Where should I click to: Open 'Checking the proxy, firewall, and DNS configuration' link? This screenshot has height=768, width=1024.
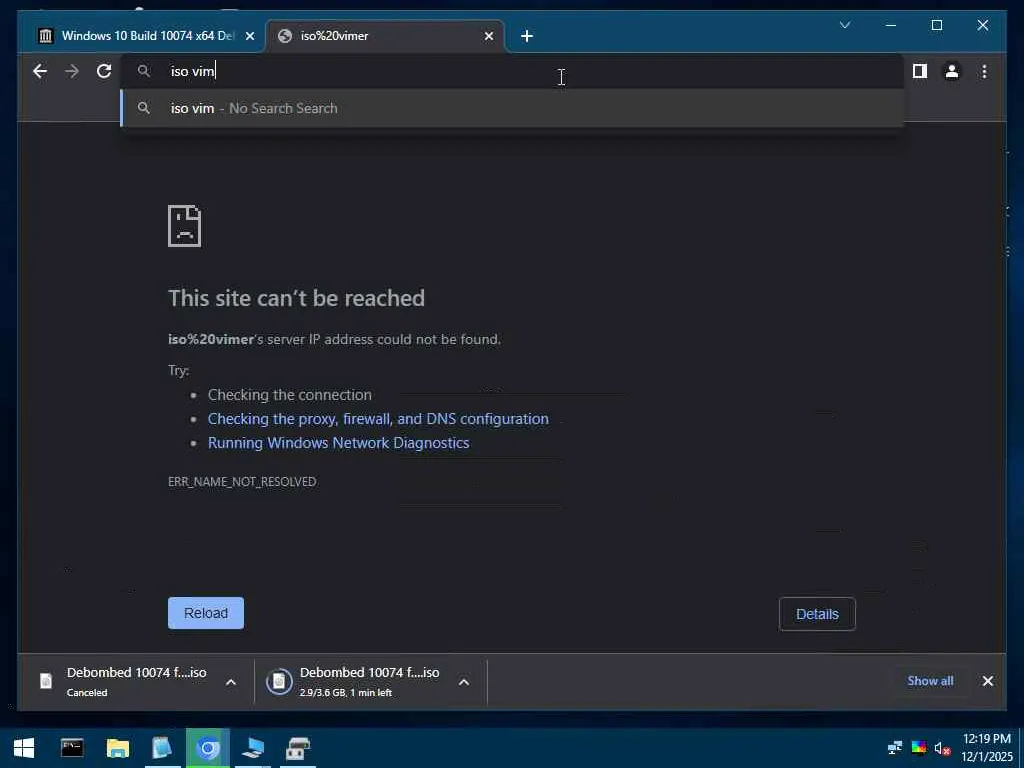point(378,419)
